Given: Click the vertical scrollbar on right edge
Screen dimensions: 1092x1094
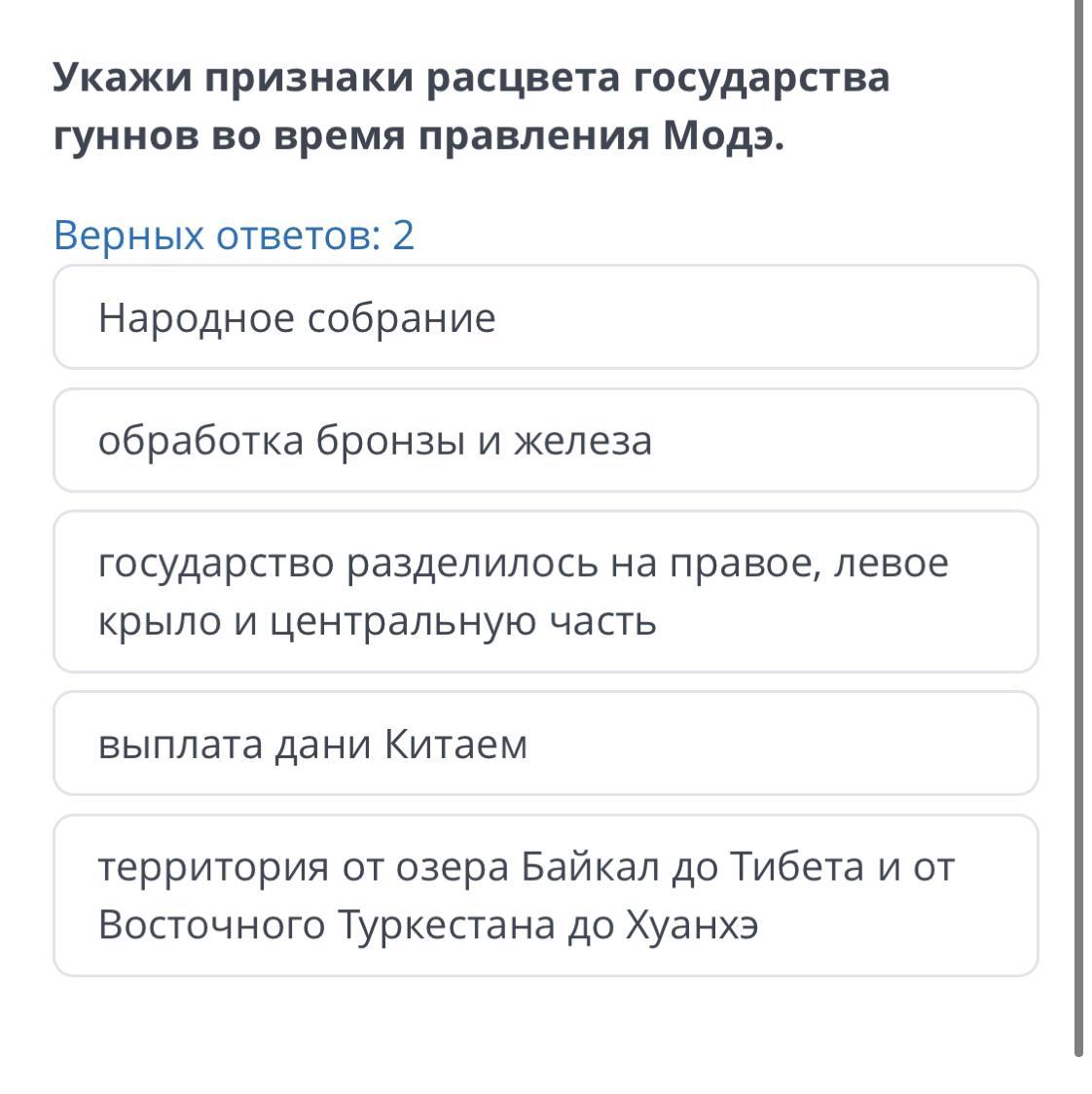Looking at the screenshot, I should (x=1078, y=526).
